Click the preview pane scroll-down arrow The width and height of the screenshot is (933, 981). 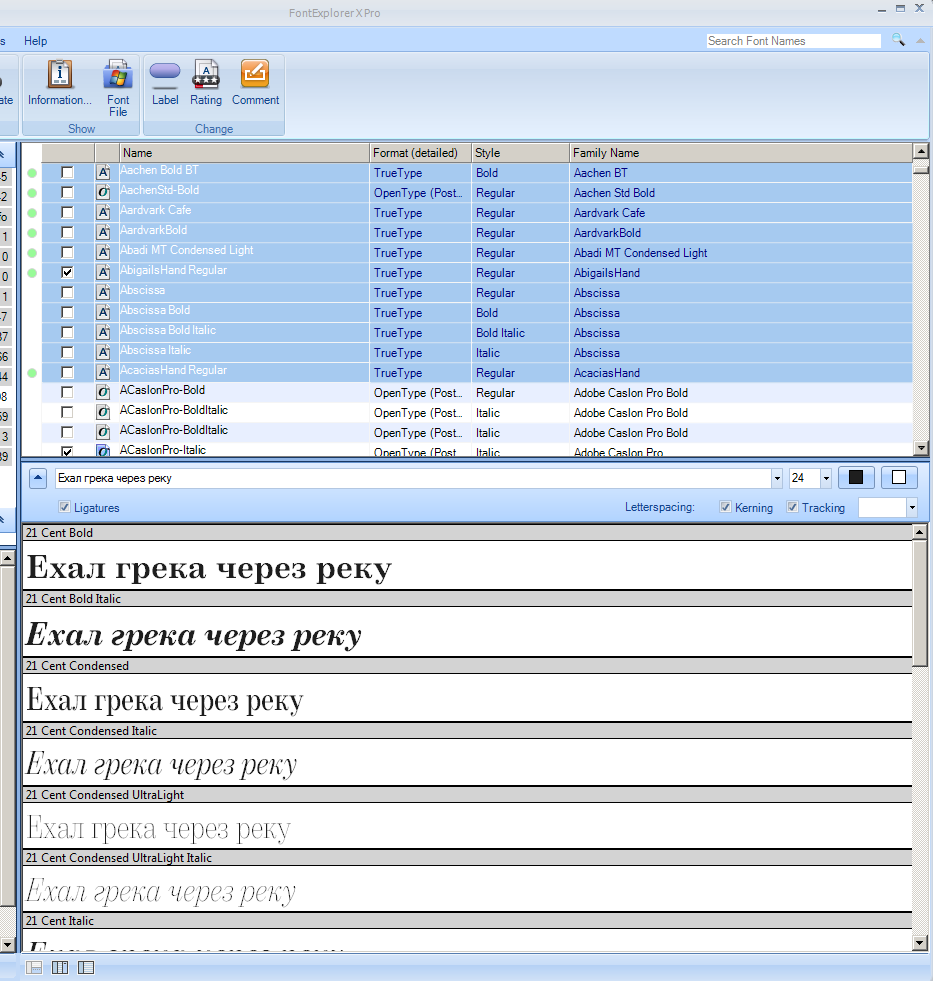[x=920, y=943]
